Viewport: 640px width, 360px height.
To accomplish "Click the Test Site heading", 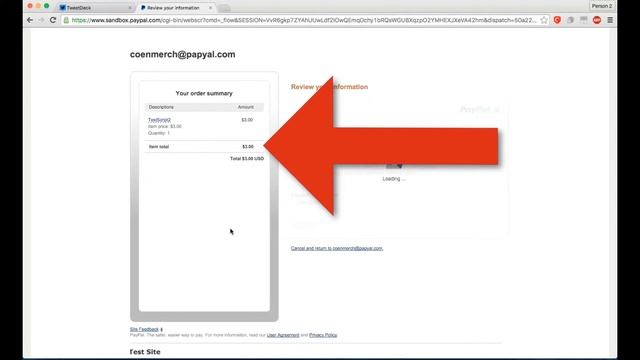I will coord(145,352).
